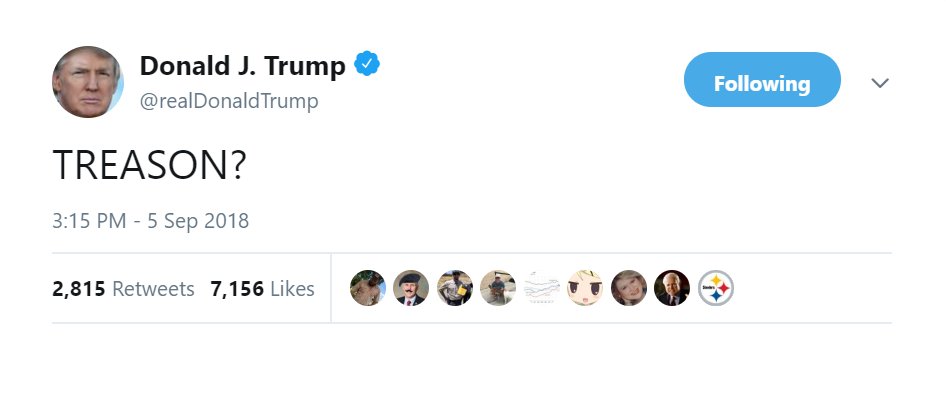Show the 7,156 Likes list

click(x=262, y=289)
